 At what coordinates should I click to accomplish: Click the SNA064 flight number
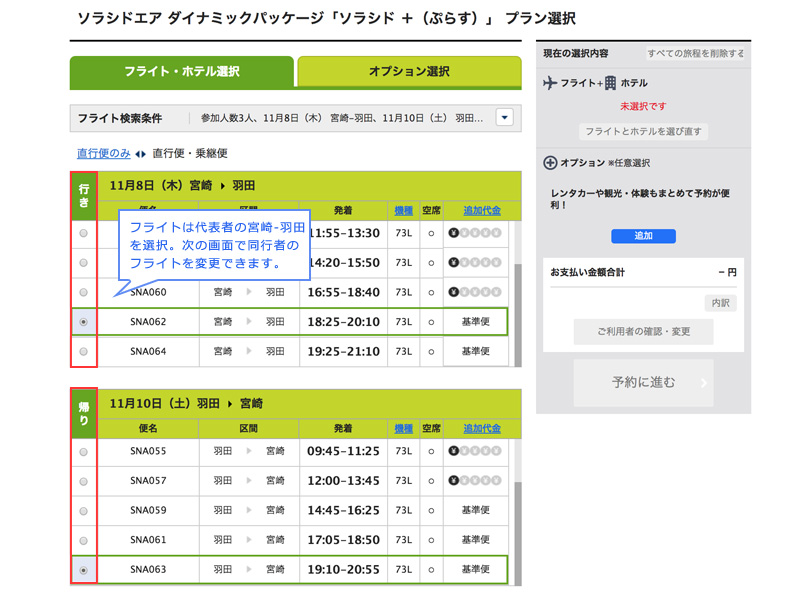tap(148, 352)
